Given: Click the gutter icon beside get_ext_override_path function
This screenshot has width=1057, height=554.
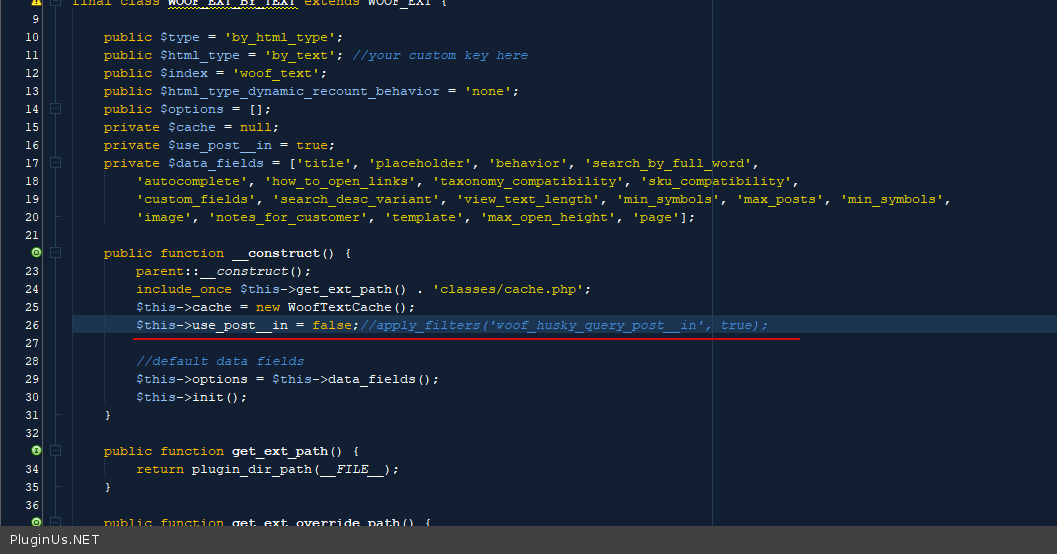Looking at the screenshot, I should coord(37,522).
